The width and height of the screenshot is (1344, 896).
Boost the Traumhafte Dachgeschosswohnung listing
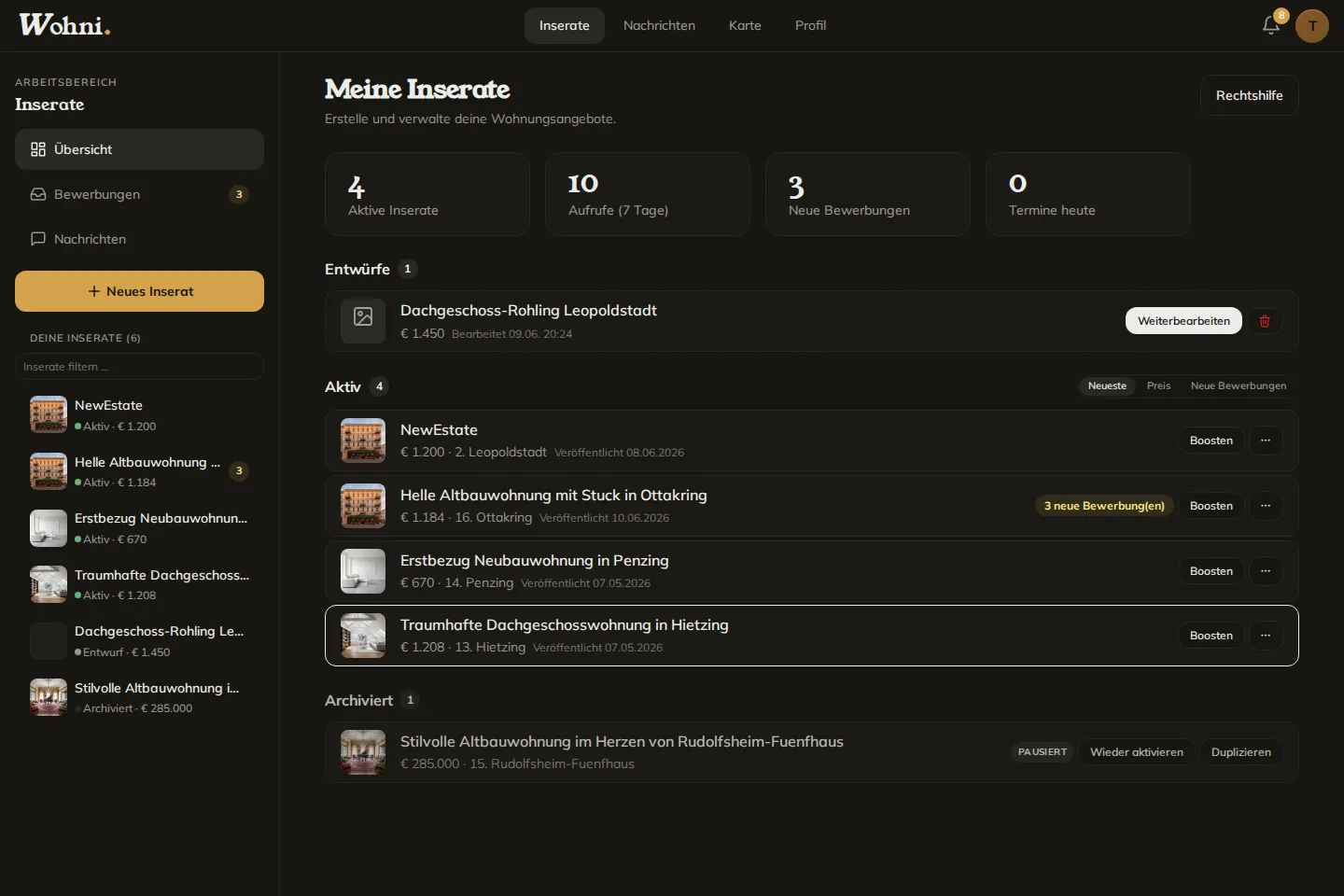pyautogui.click(x=1211, y=636)
